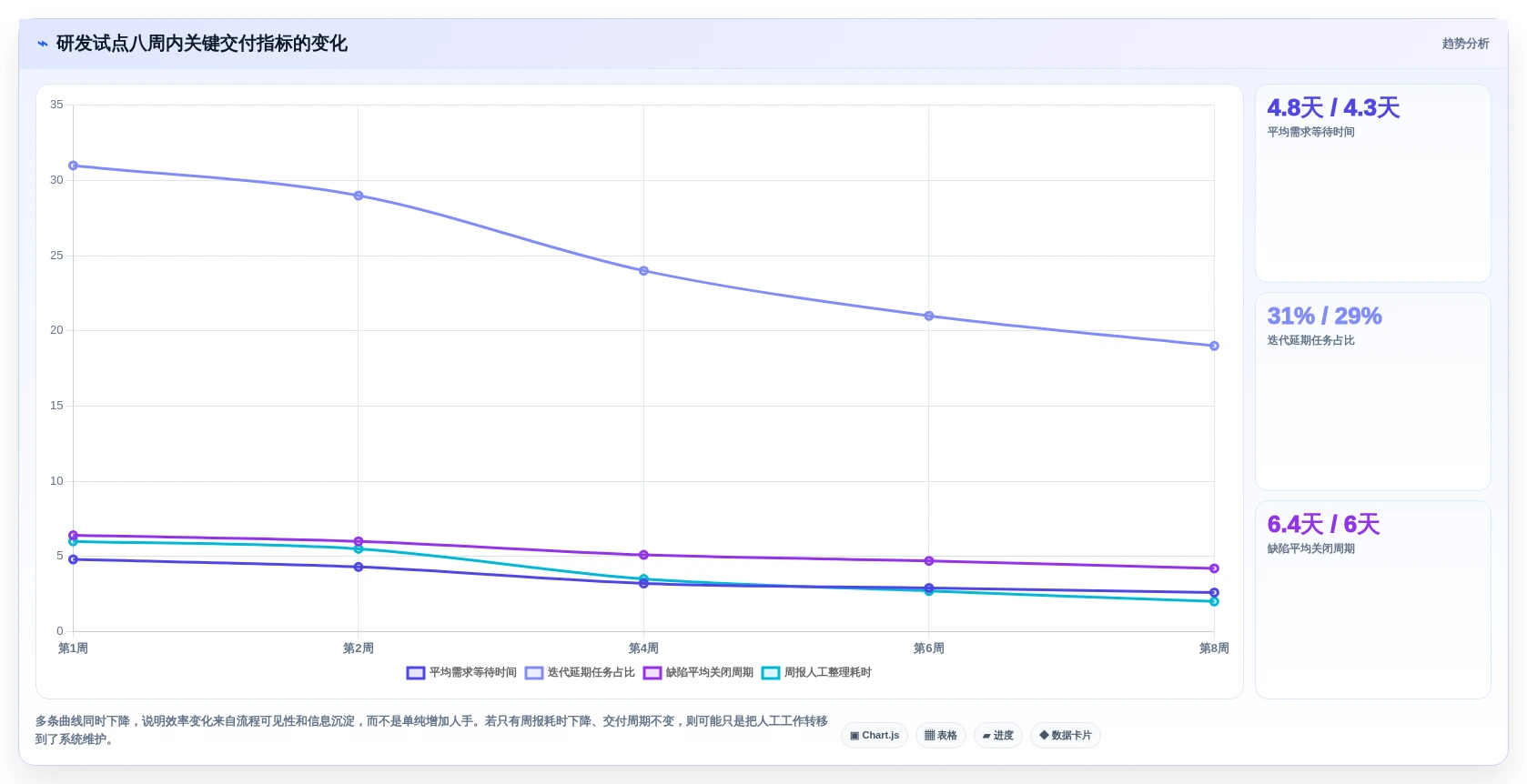Click the 平均需求等待时间 label in the top card
This screenshot has width=1527, height=784.
pos(1311,132)
